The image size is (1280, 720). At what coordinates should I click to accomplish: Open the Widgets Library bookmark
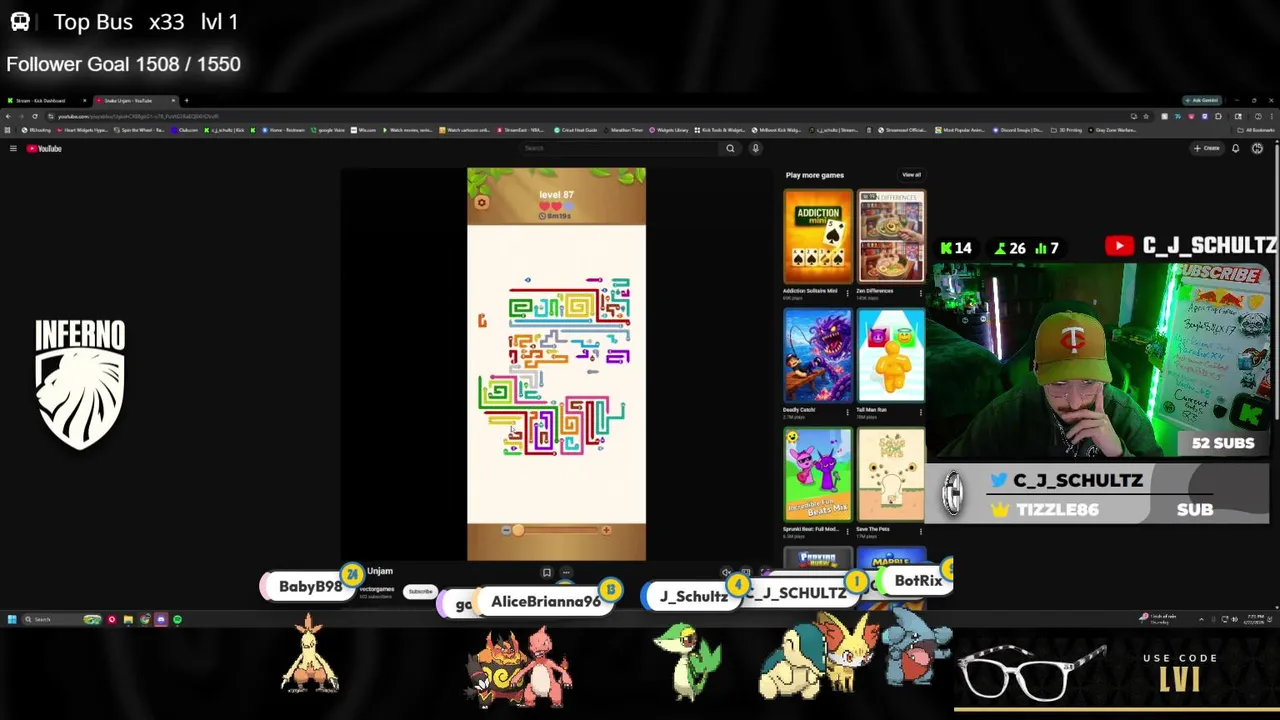[669, 130]
